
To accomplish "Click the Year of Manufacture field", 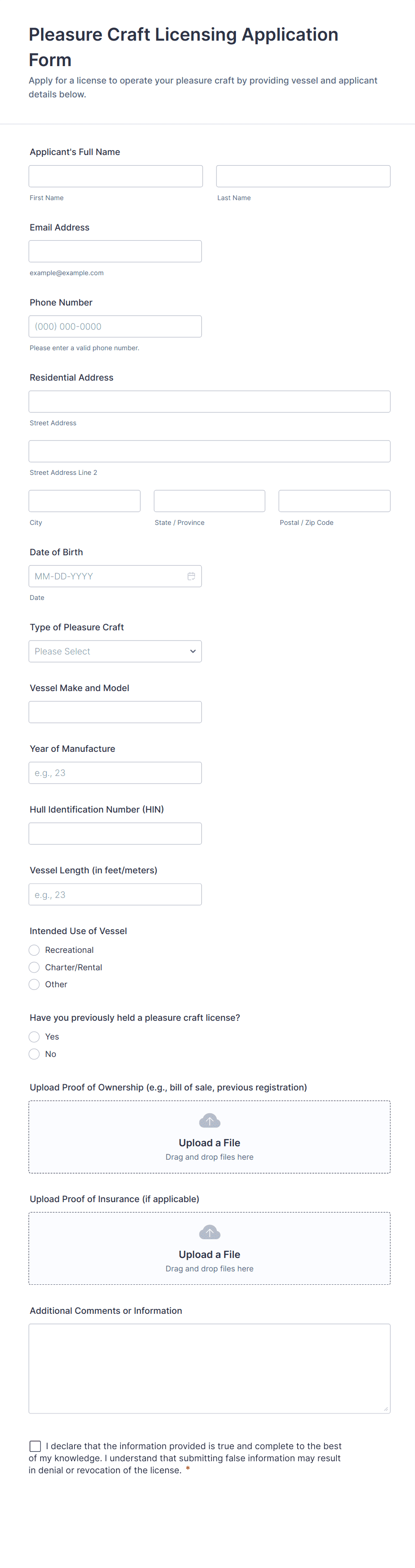I will point(115,772).
